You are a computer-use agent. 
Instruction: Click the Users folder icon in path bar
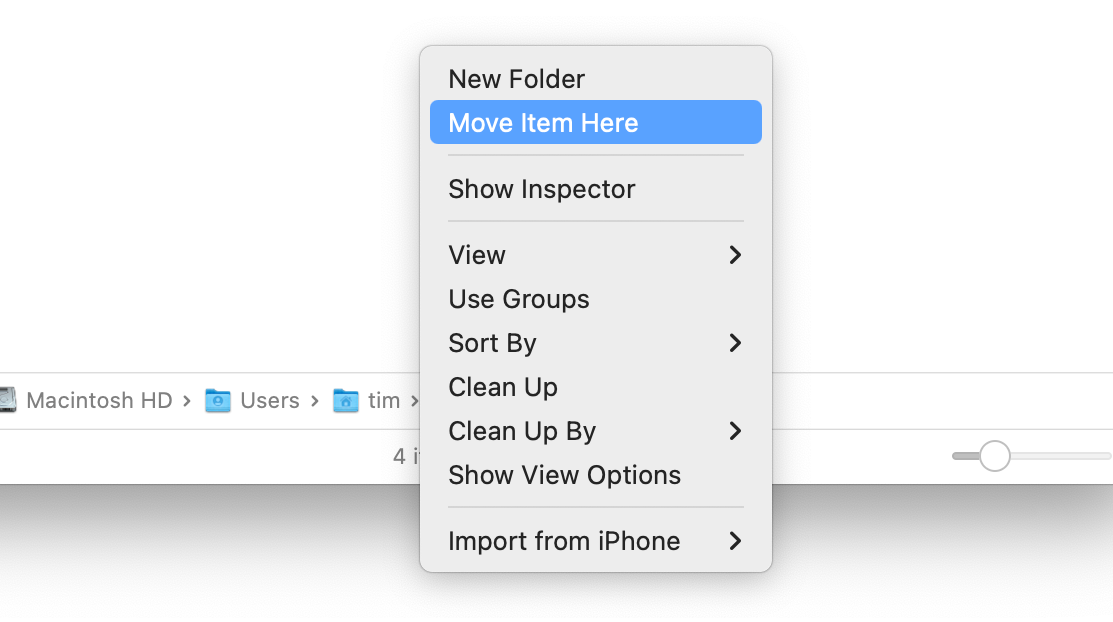pos(218,401)
